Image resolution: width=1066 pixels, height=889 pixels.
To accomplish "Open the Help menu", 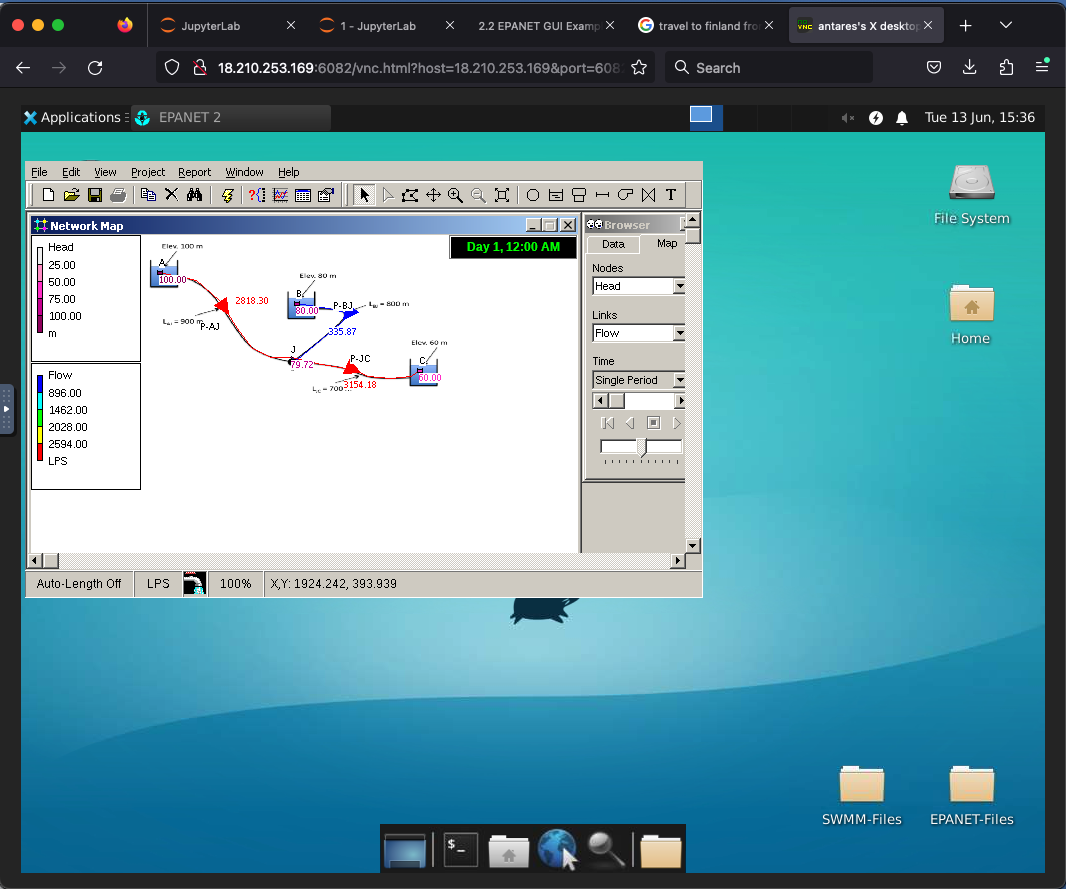I will pos(288,172).
